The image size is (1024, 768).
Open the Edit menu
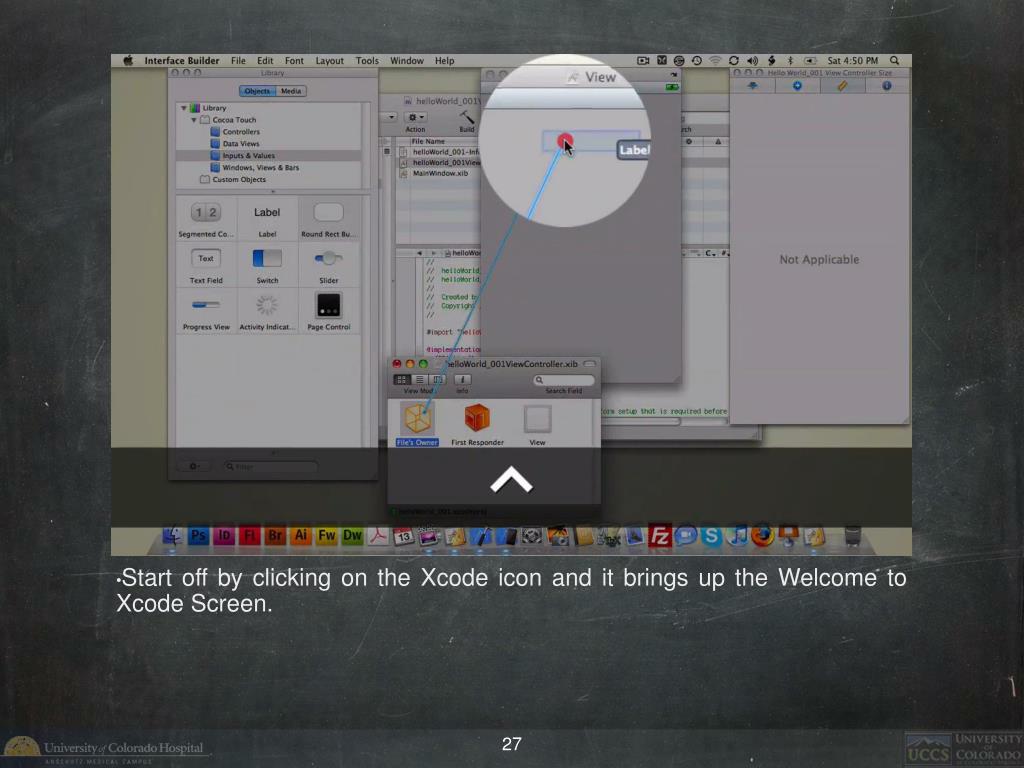click(x=265, y=61)
